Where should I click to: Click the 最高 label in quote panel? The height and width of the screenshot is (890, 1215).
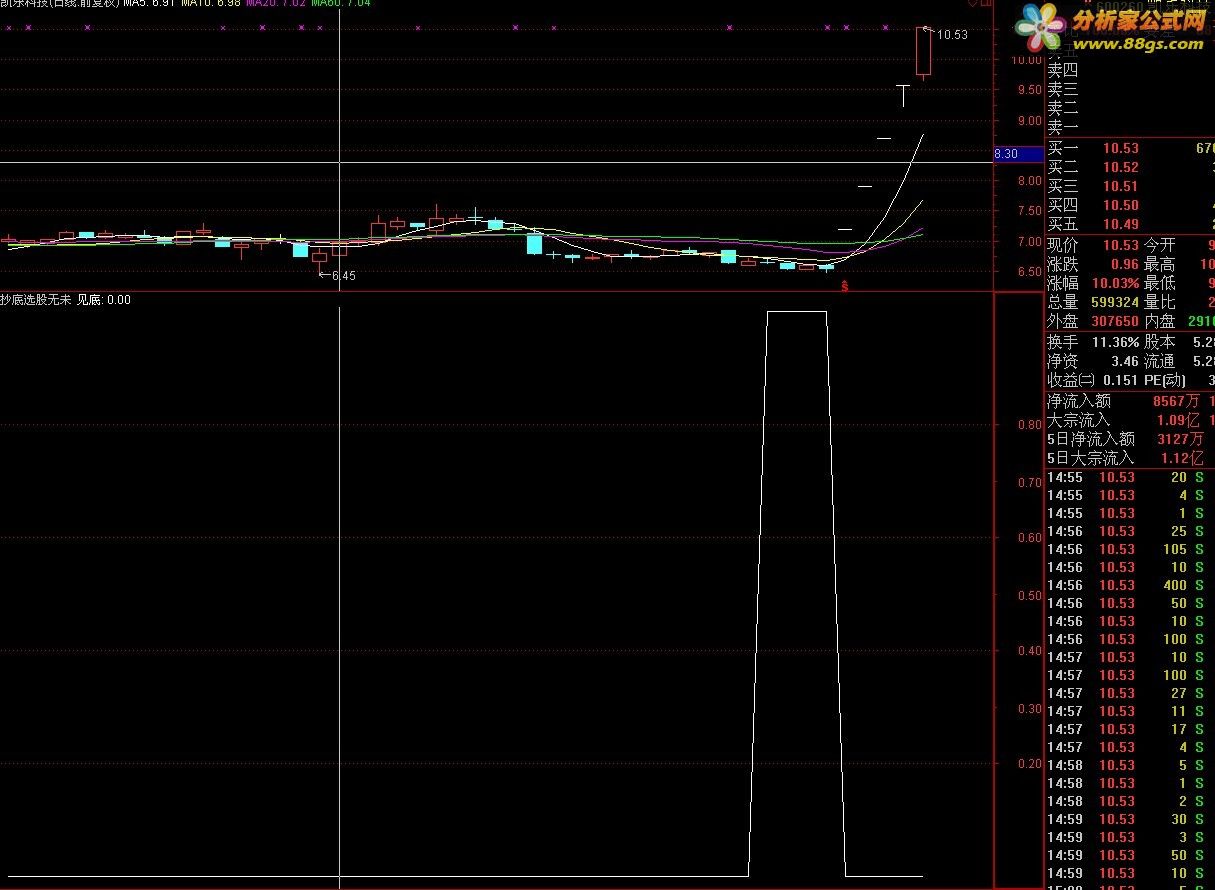point(1160,264)
